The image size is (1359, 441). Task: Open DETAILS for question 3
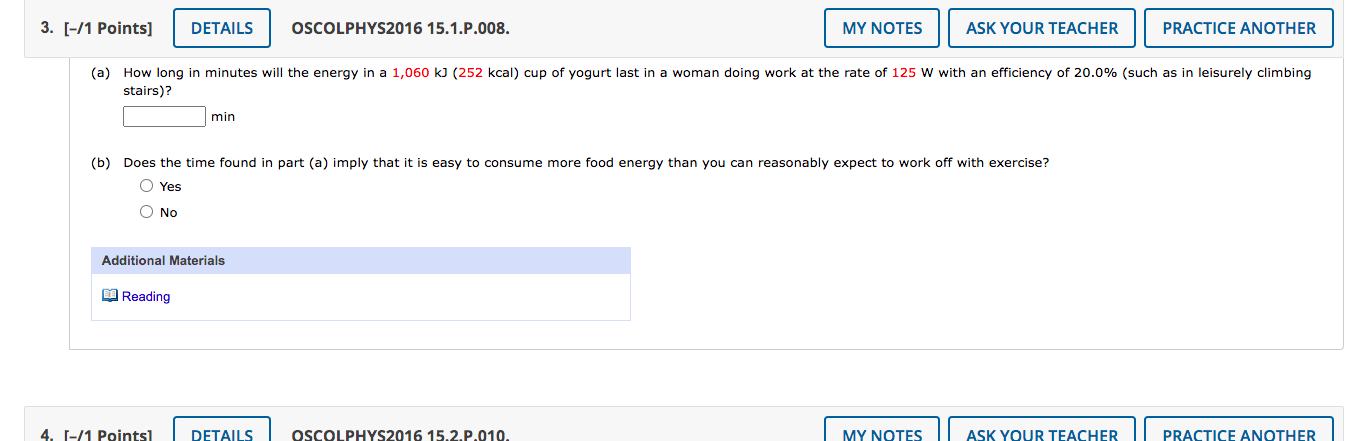tap(222, 28)
